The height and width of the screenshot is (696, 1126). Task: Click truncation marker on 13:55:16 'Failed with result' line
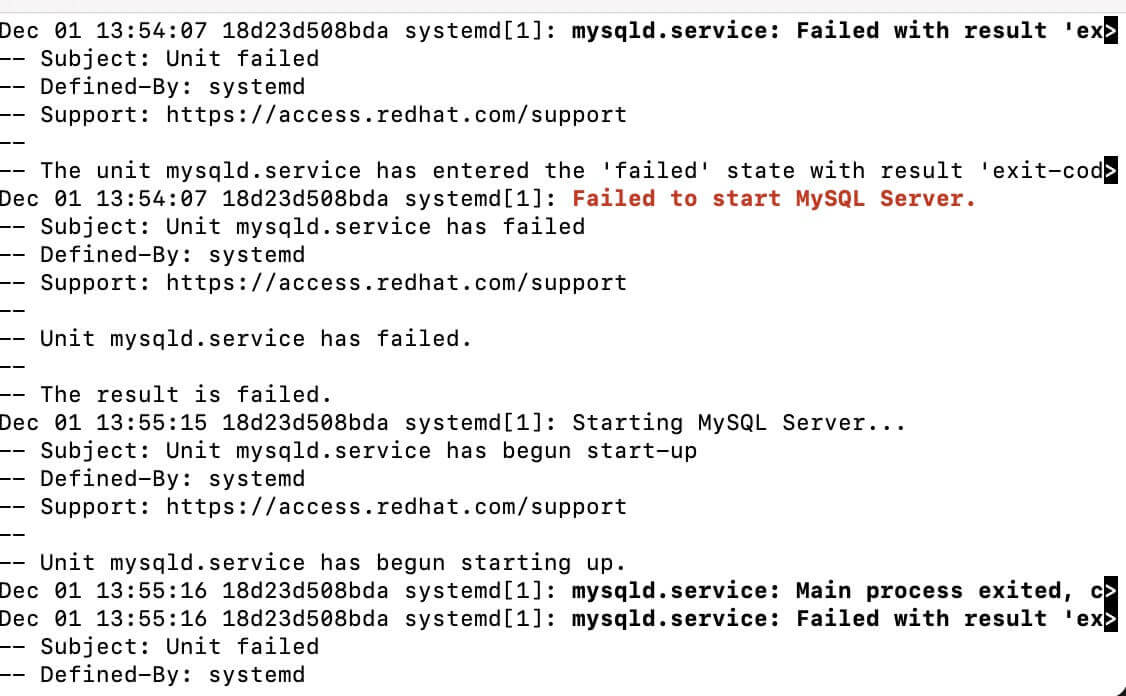(1110, 619)
